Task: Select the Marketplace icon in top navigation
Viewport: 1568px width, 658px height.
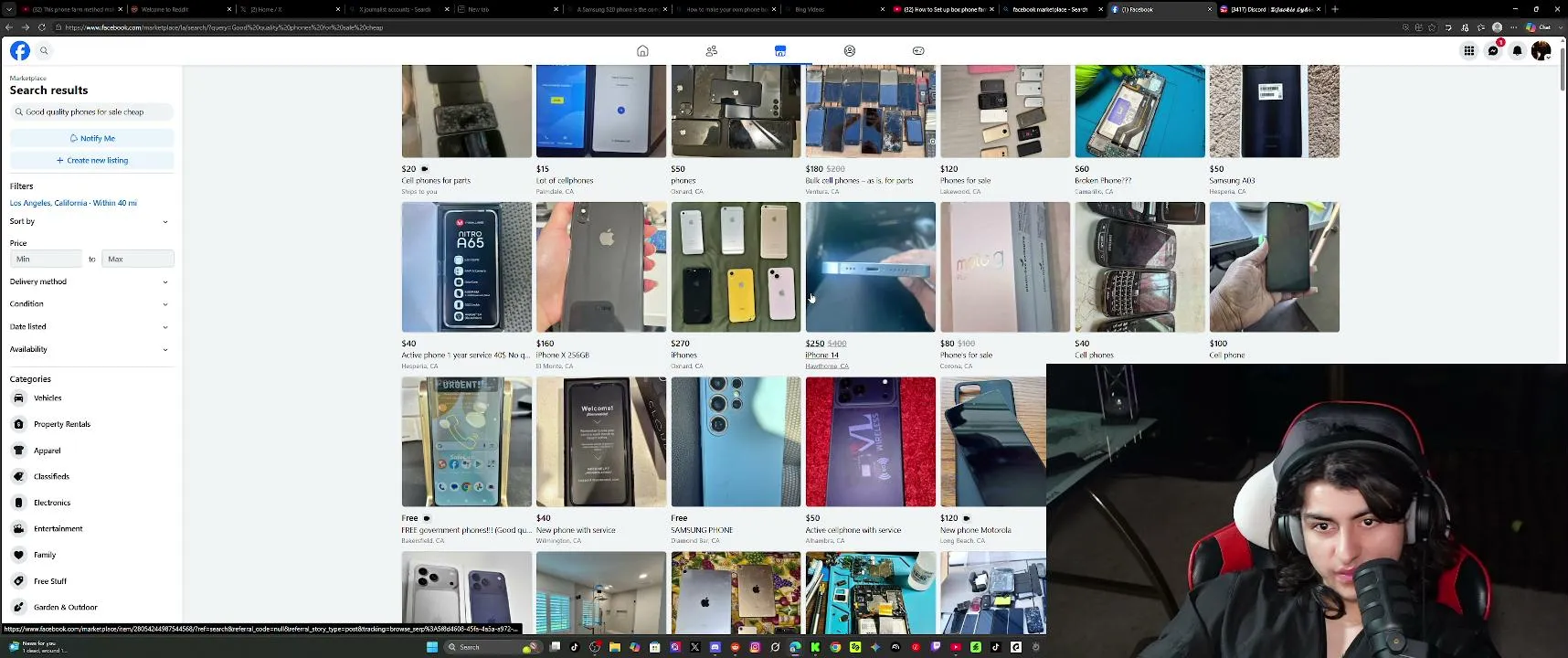Action: [780, 51]
